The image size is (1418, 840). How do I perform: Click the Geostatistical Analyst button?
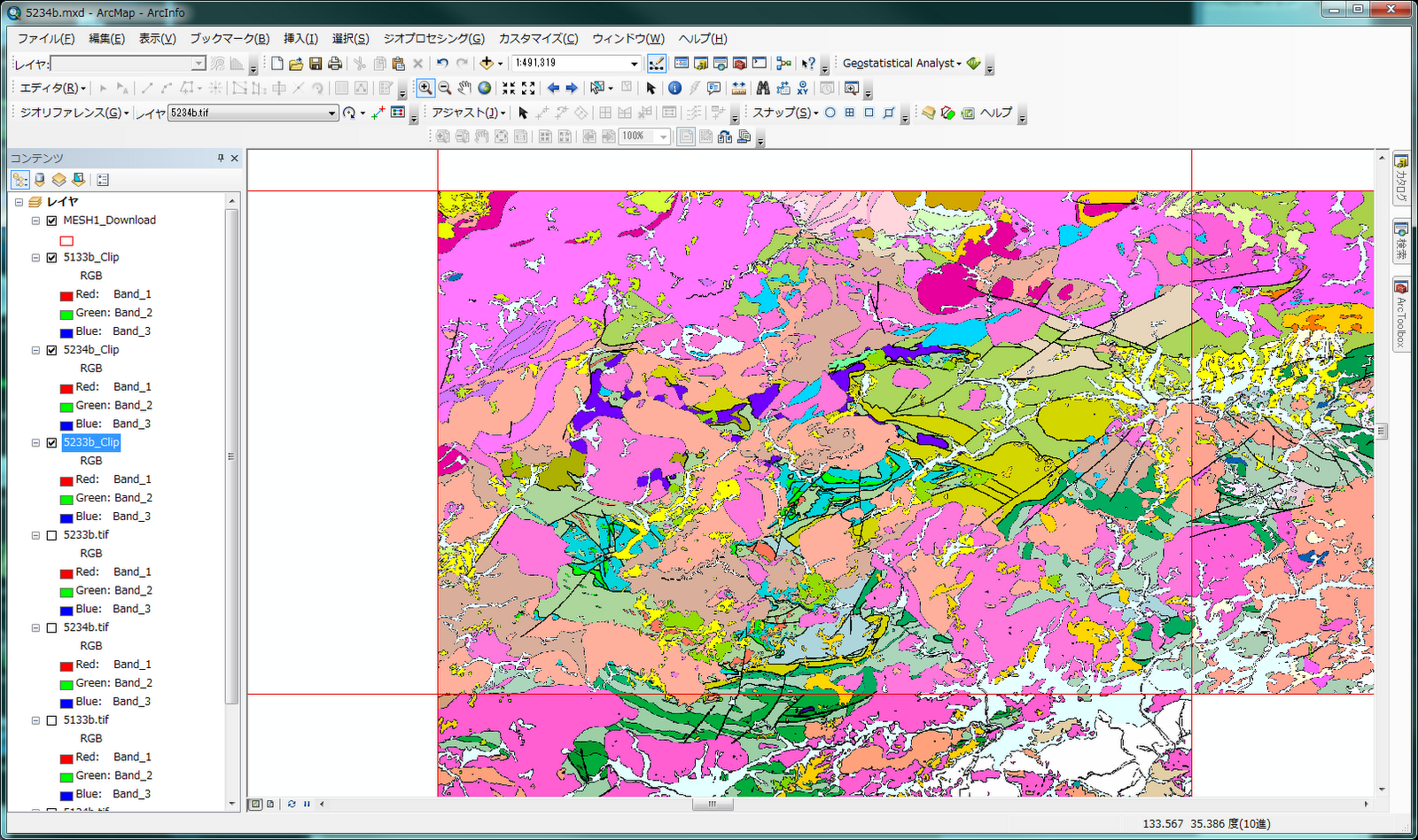(900, 63)
